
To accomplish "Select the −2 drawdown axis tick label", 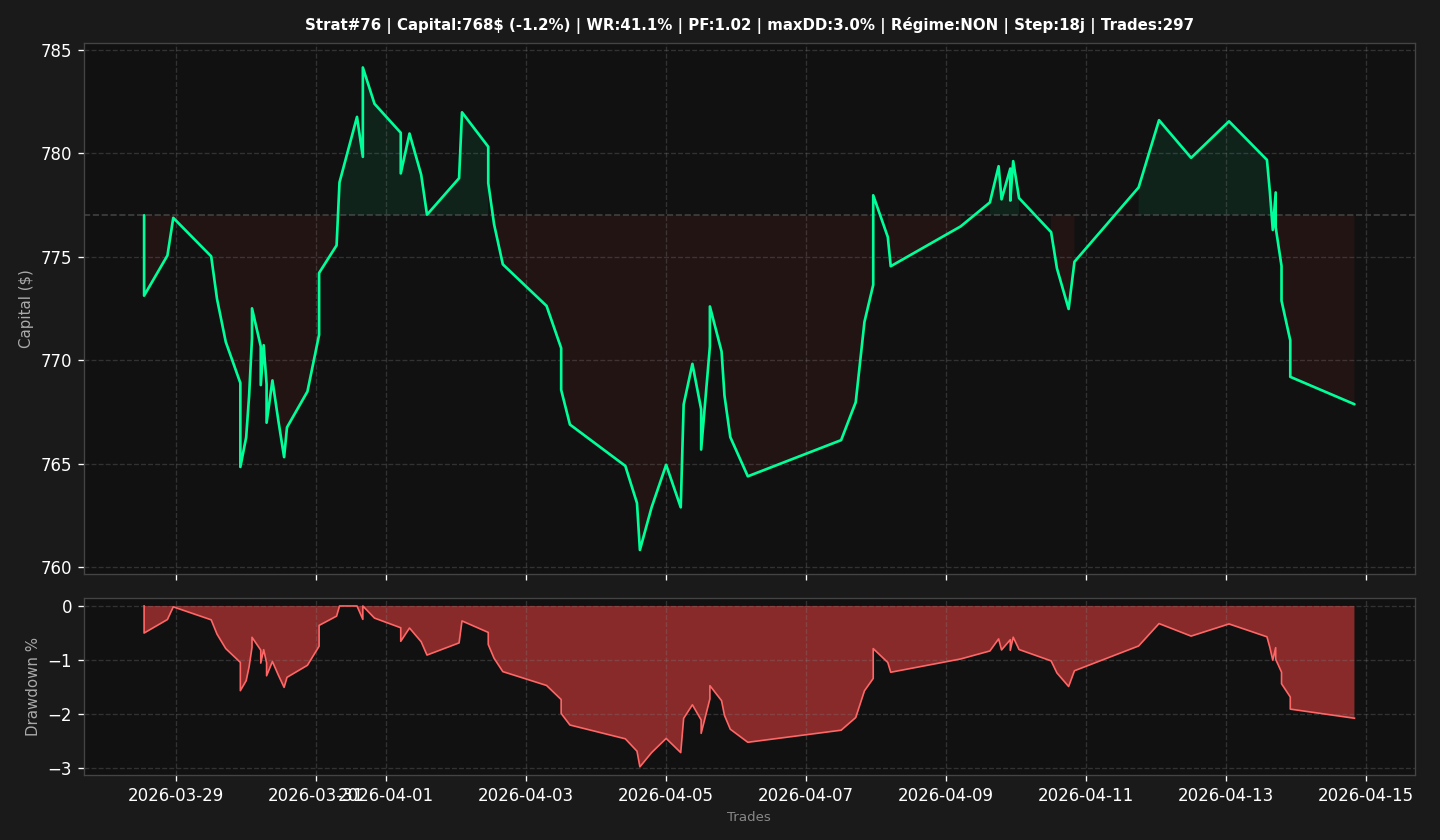I will tap(60, 715).
